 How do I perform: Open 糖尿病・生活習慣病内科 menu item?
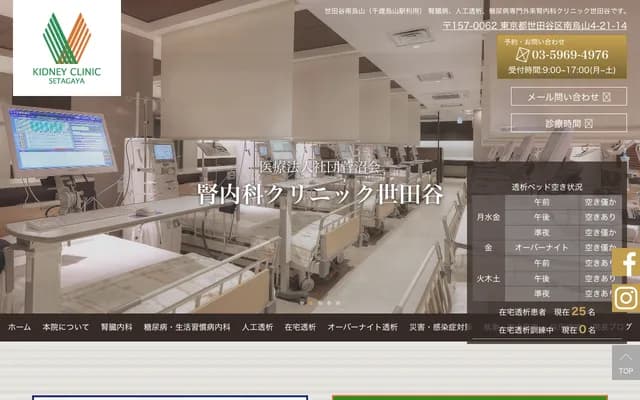click(187, 327)
